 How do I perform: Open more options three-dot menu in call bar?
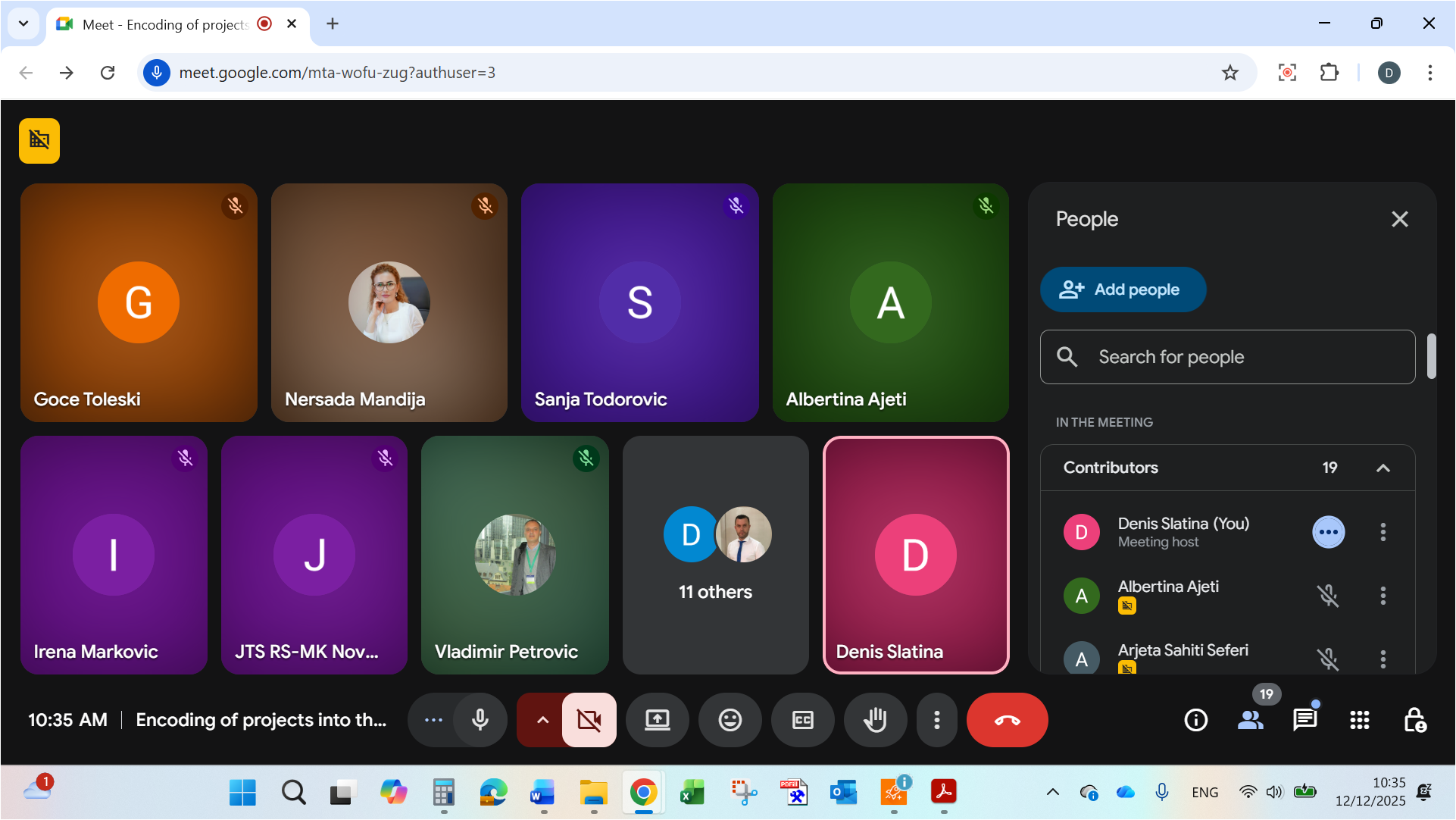pyautogui.click(x=936, y=720)
